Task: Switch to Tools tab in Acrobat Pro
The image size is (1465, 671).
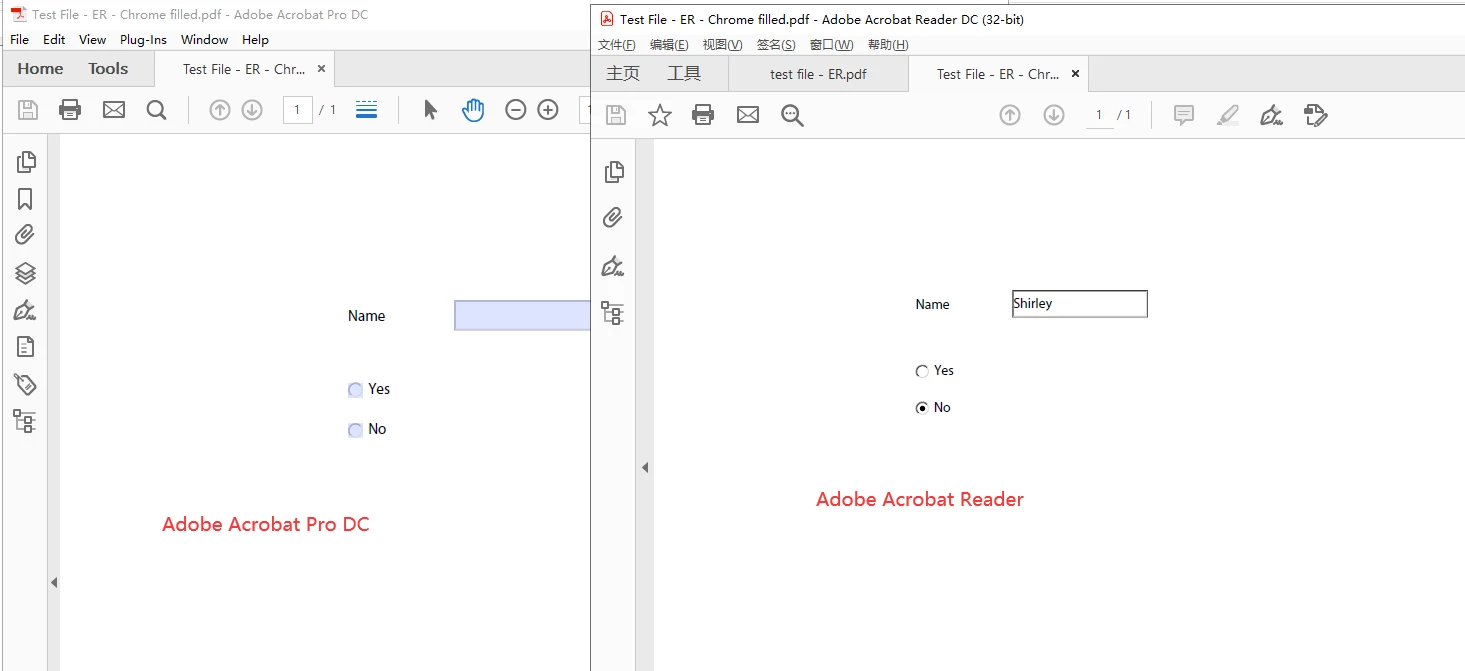Action: [108, 69]
